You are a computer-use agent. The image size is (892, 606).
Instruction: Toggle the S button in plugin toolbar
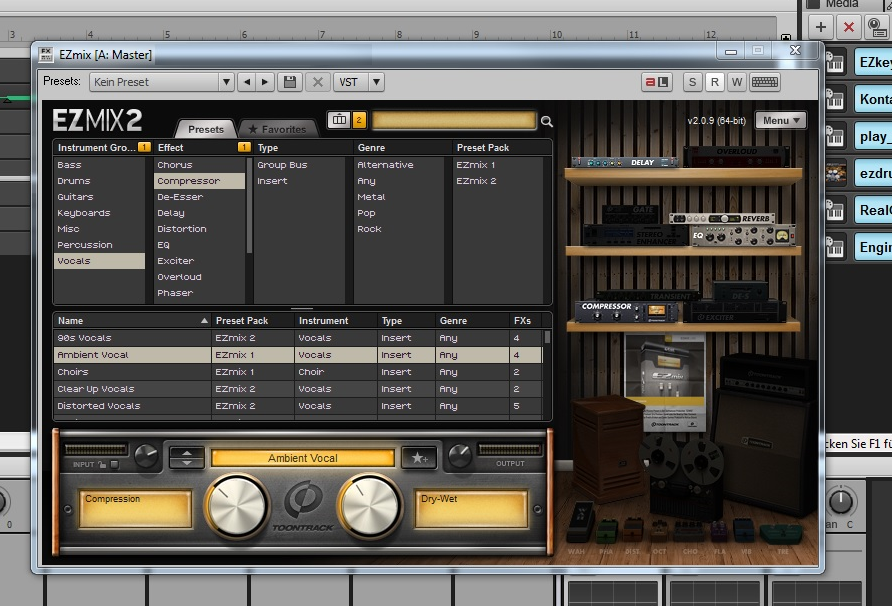click(692, 82)
